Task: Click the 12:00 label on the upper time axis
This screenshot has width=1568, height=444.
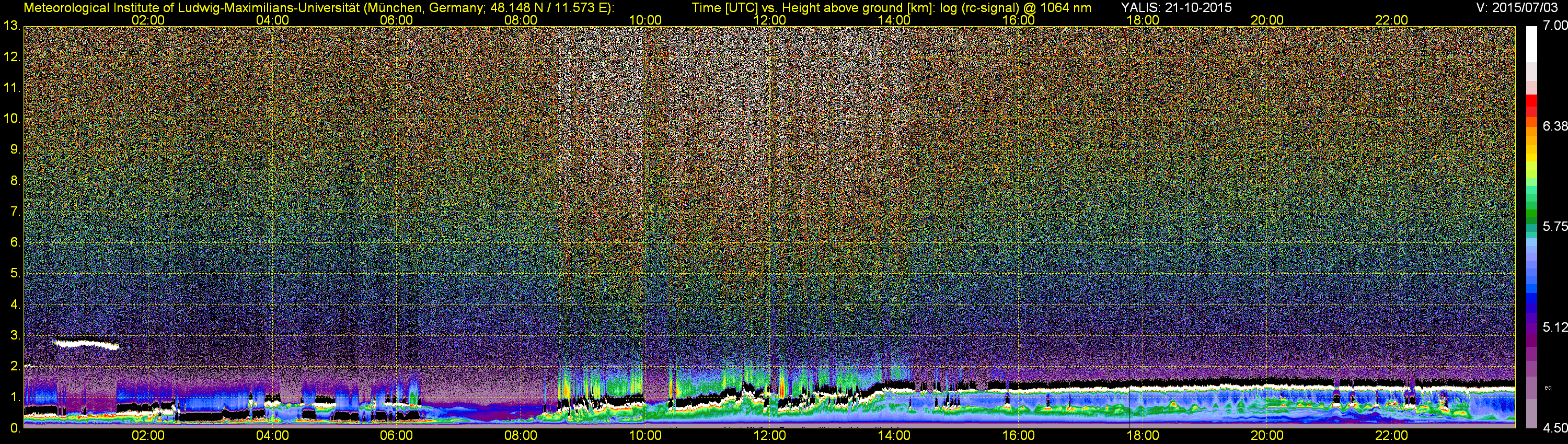Action: 769,20
